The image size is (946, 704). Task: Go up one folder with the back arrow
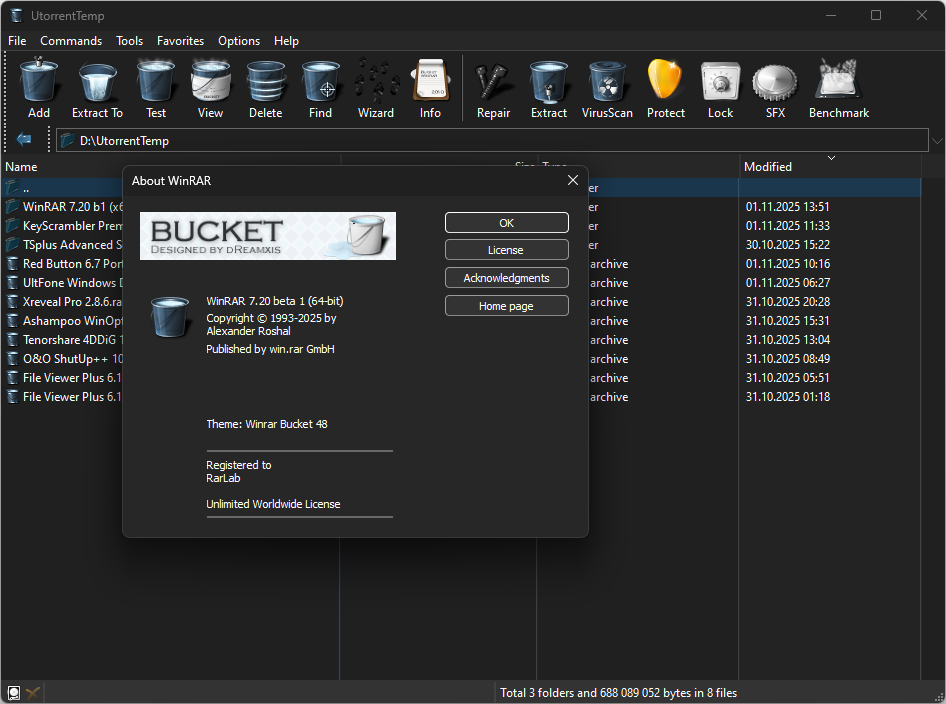point(24,139)
